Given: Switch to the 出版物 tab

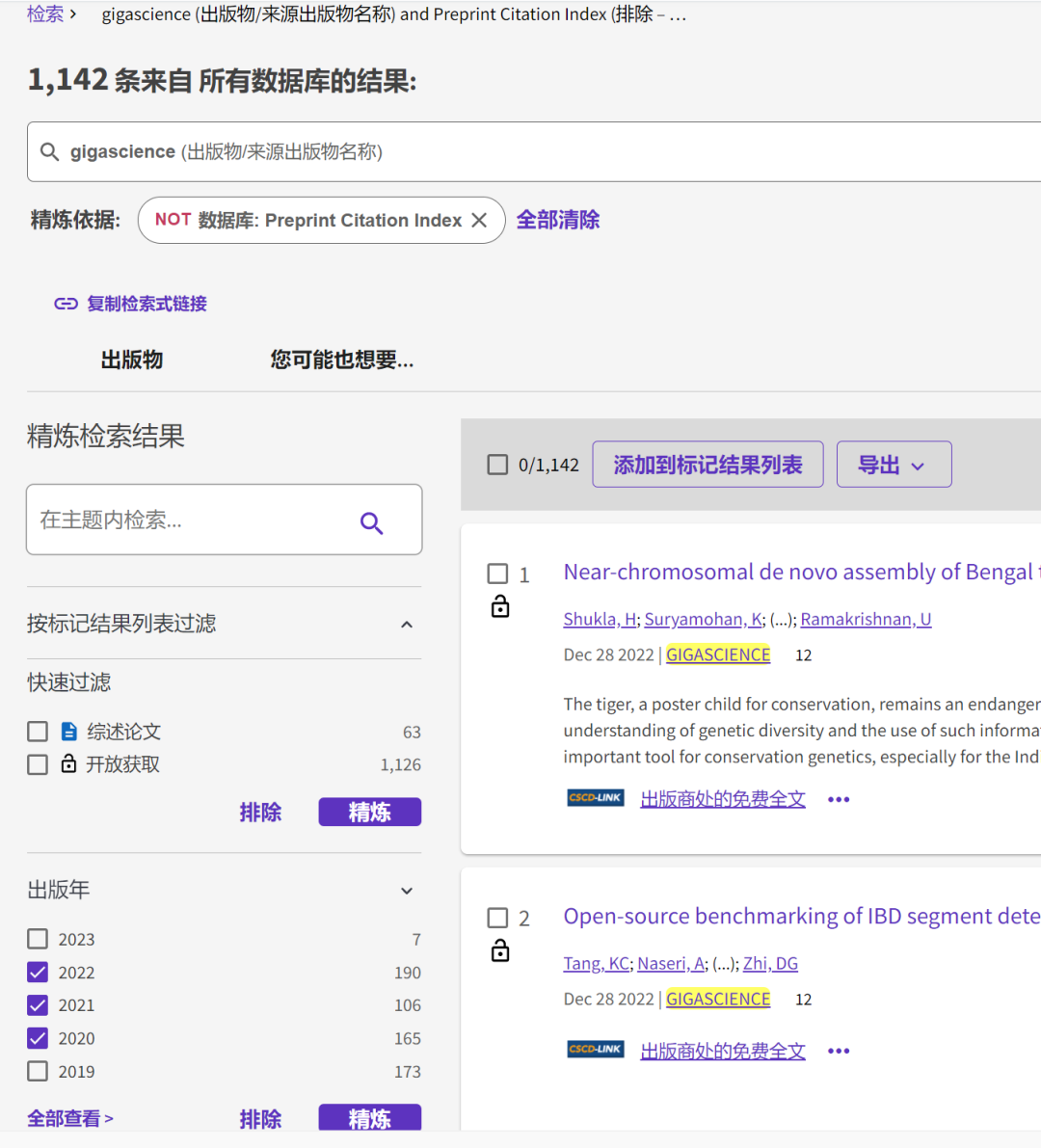Looking at the screenshot, I should (x=130, y=360).
